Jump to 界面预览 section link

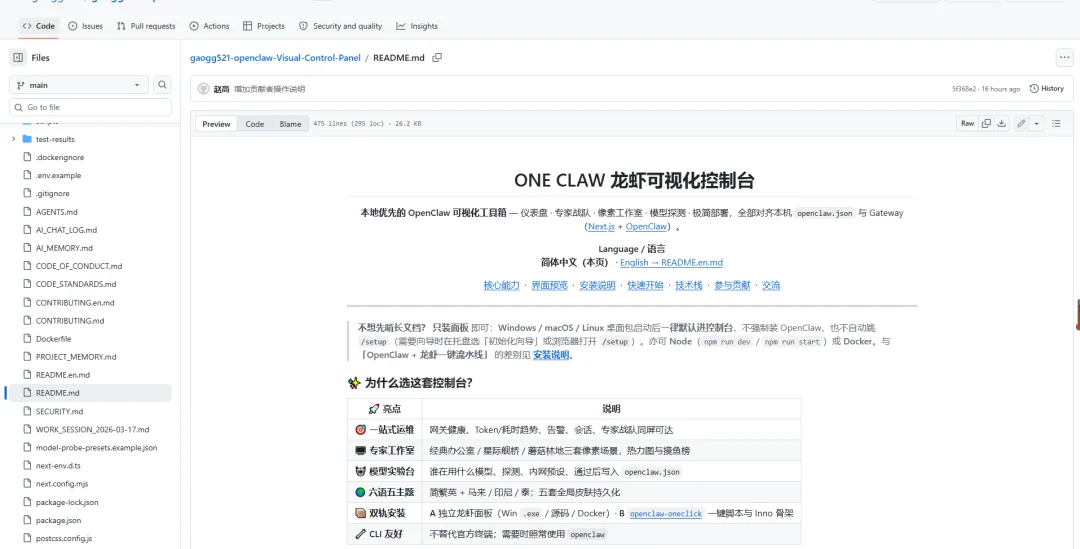coord(549,285)
